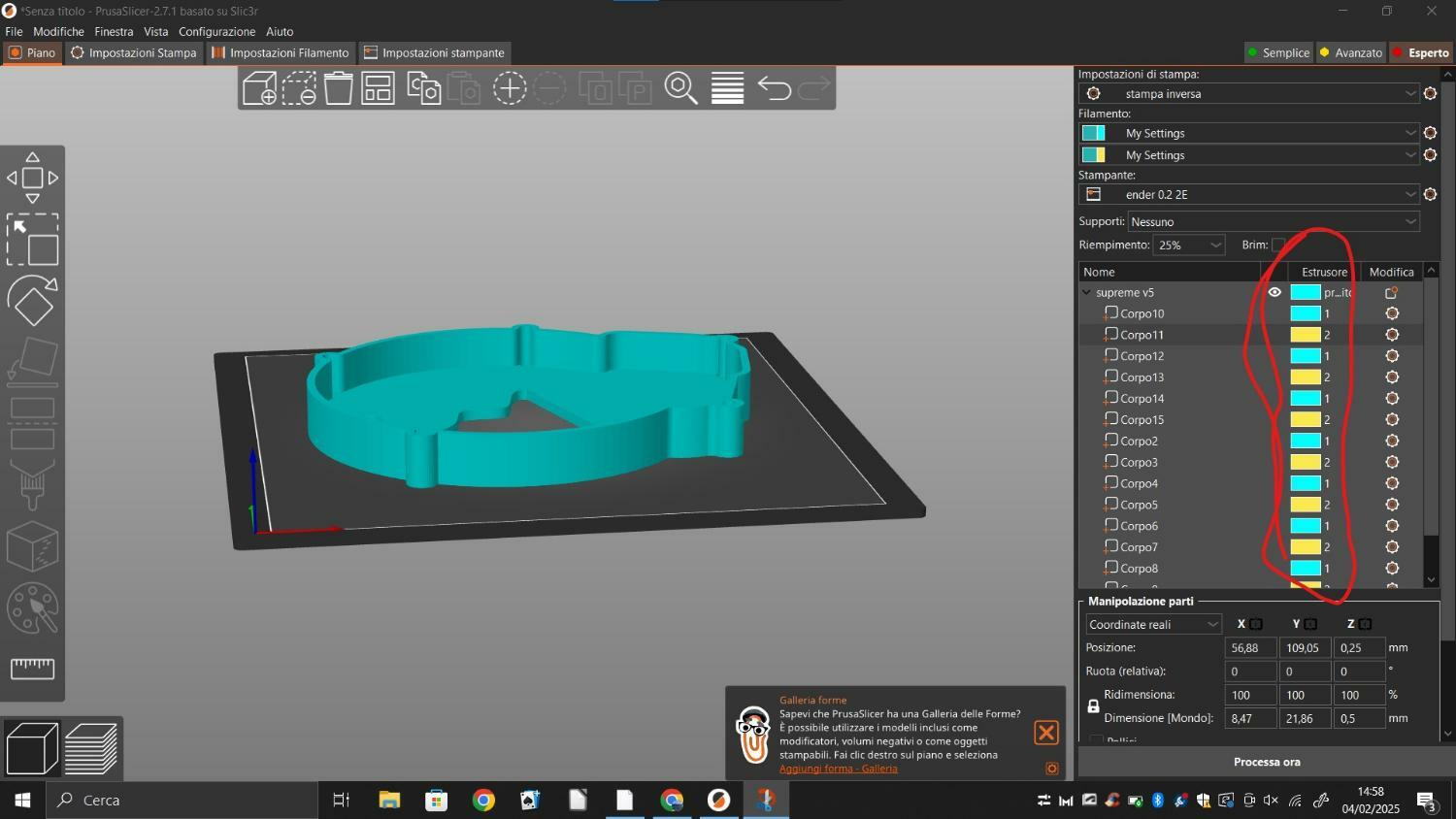Click the Add model toolbar icon
This screenshot has height=819, width=1456.
[259, 88]
